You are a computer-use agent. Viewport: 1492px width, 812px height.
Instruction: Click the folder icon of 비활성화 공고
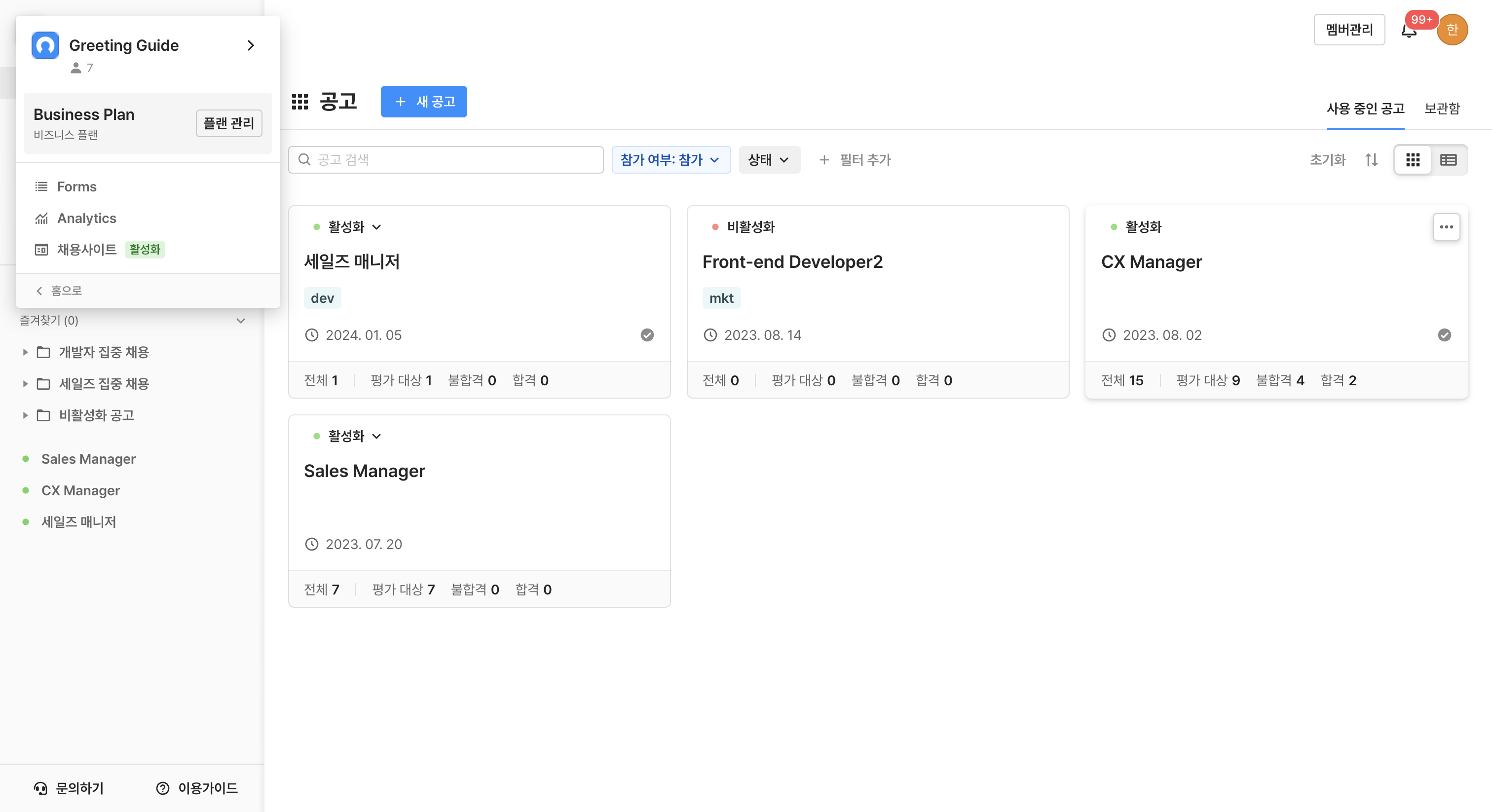[x=43, y=415]
